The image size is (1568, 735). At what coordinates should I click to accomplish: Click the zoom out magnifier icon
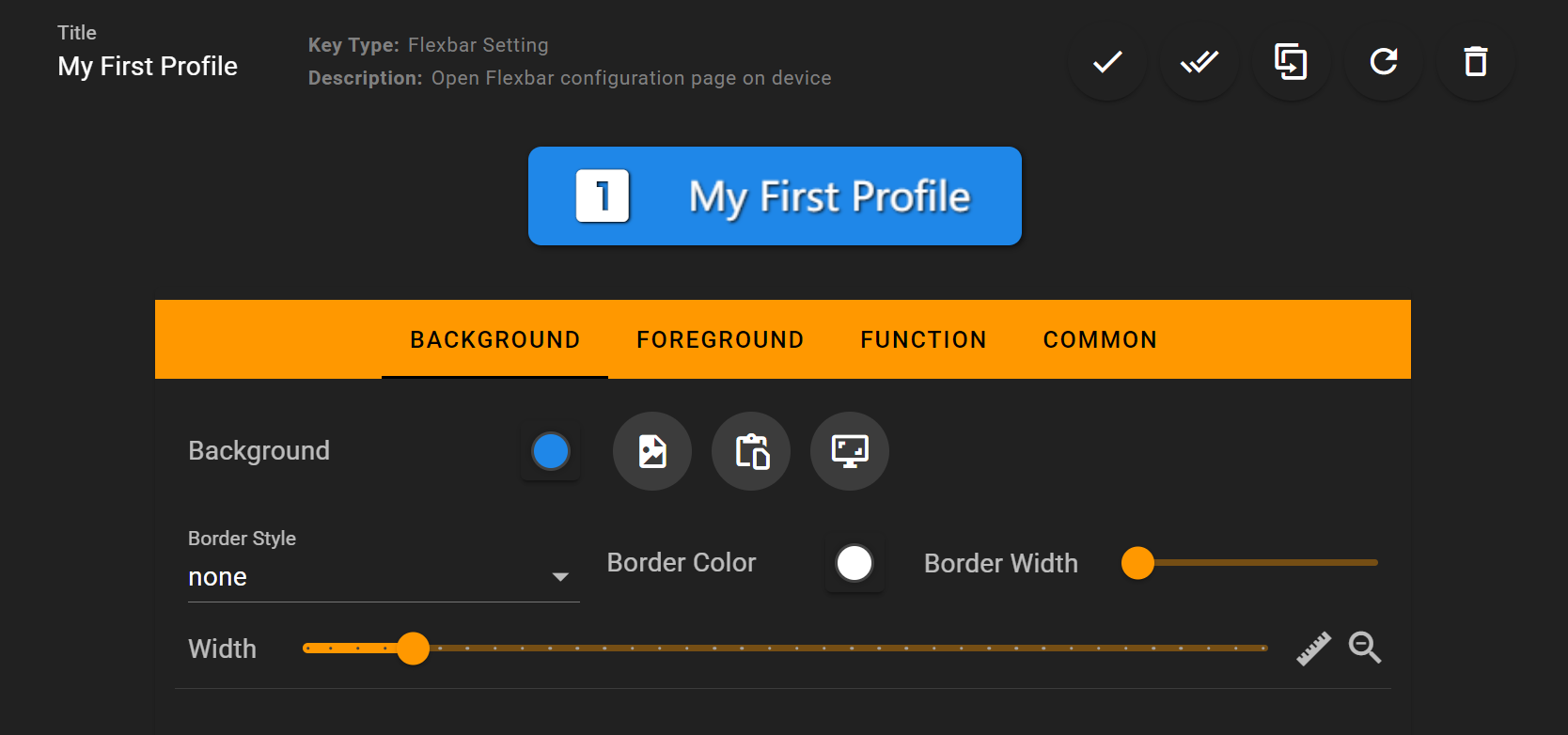click(x=1365, y=648)
